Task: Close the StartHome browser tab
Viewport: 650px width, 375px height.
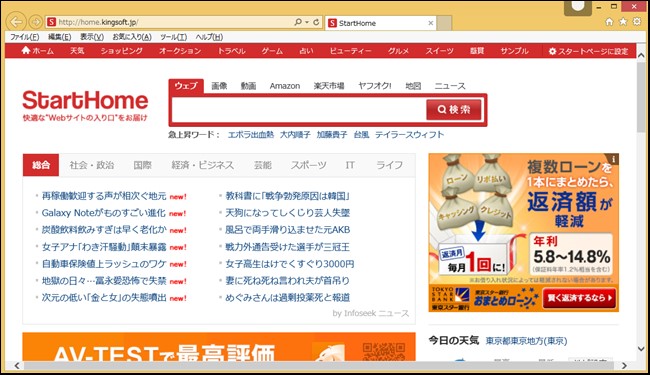Action: click(431, 23)
